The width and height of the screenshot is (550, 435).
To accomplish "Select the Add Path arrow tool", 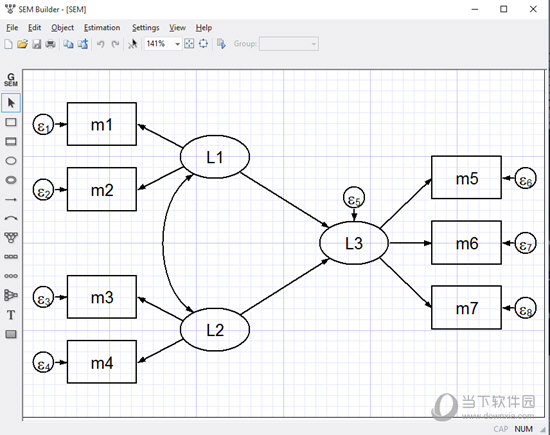I will click(11, 199).
